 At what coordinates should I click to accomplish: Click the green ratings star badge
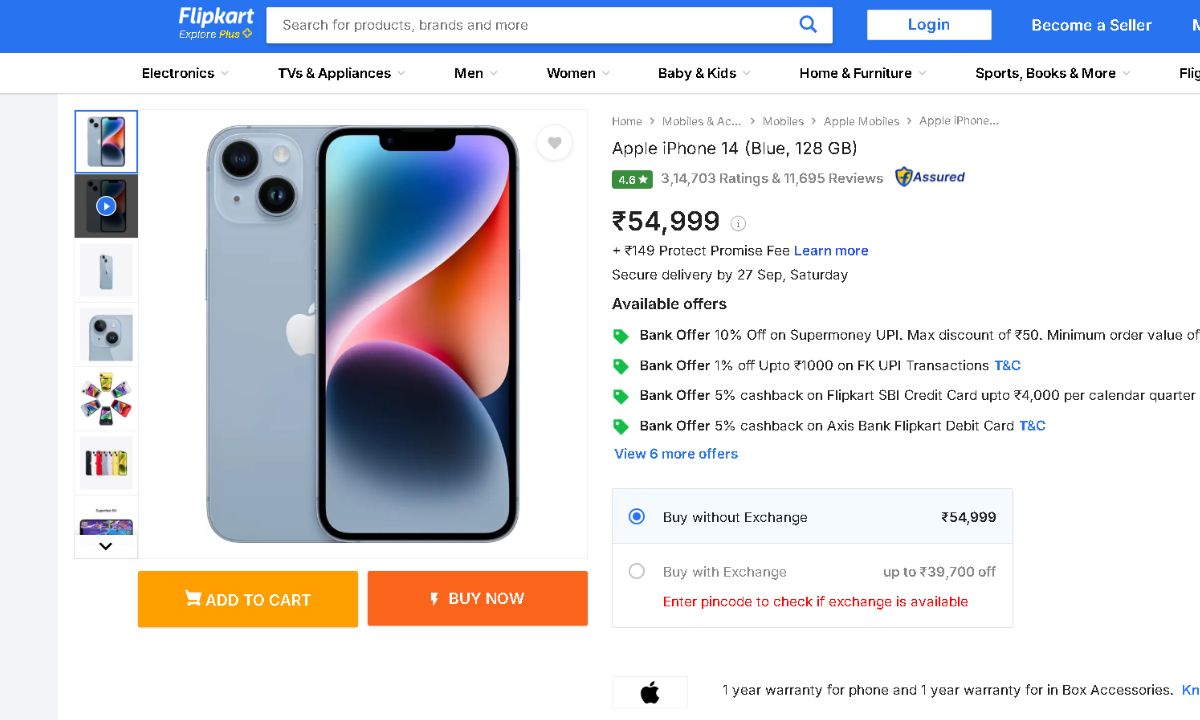pyautogui.click(x=633, y=179)
